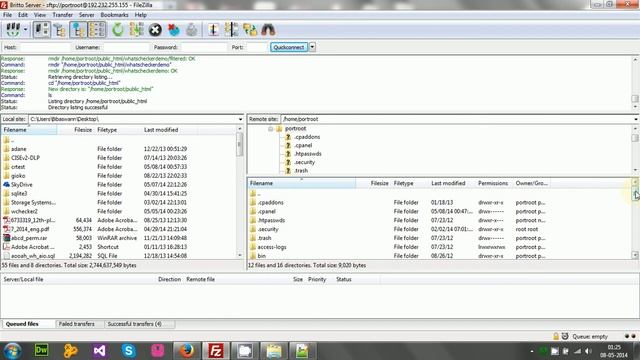Open the Quickconnect history dropdown arrow

[x=312, y=47]
